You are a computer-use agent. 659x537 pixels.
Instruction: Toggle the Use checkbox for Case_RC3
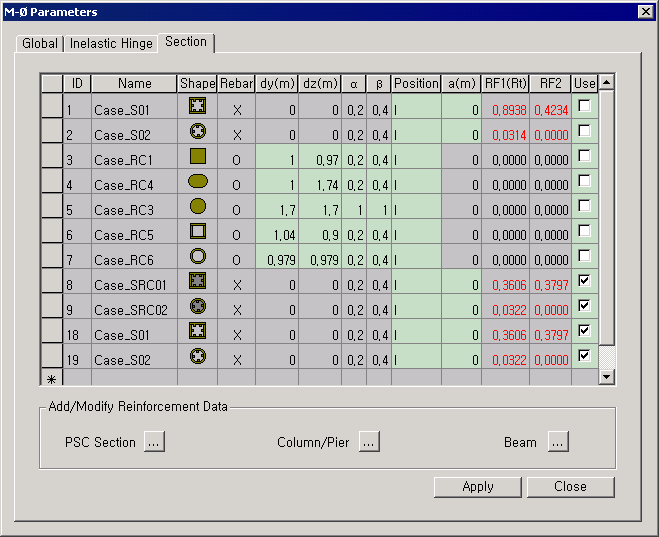point(584,206)
